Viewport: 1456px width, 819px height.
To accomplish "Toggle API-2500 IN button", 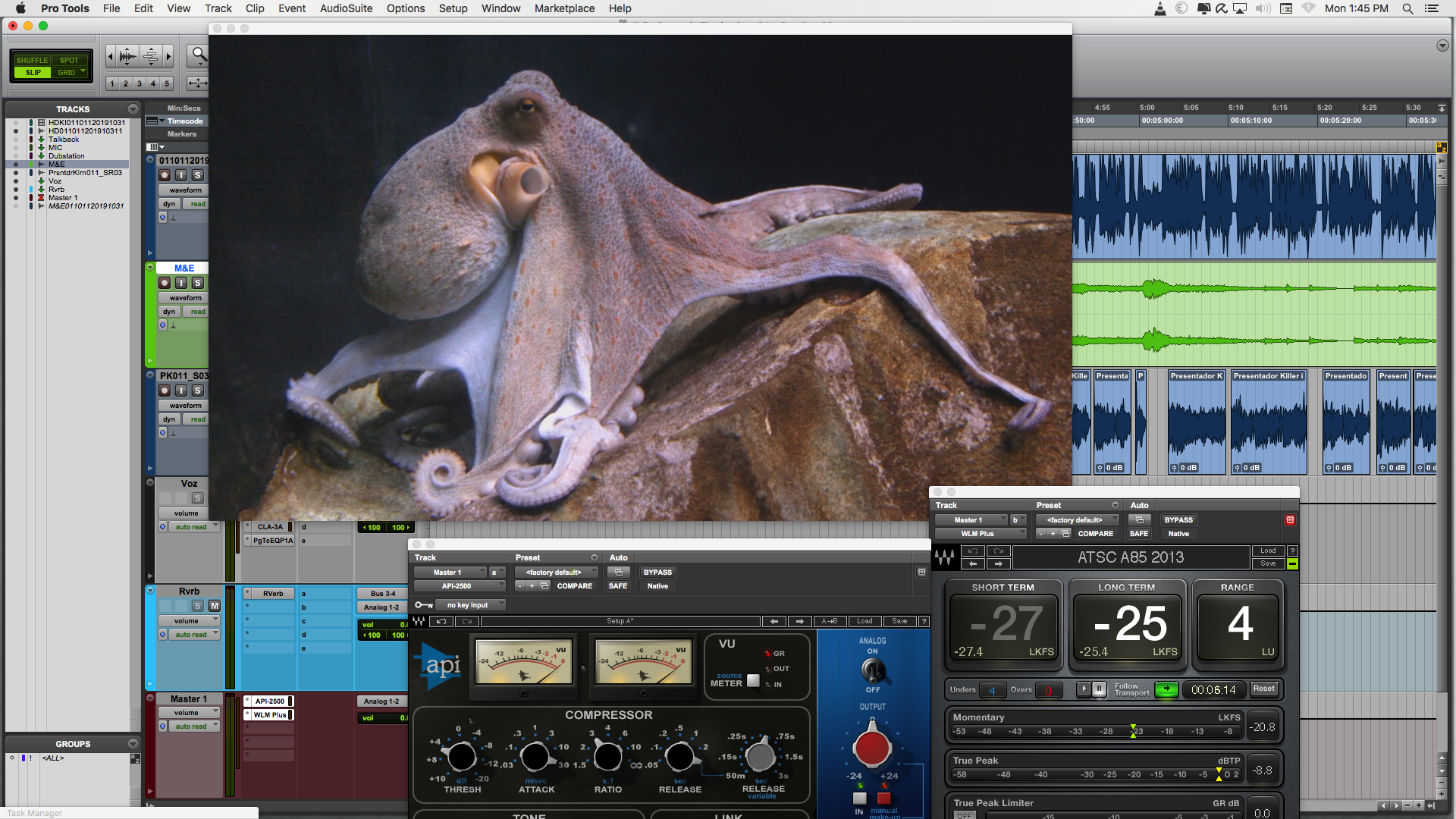I will (x=859, y=799).
